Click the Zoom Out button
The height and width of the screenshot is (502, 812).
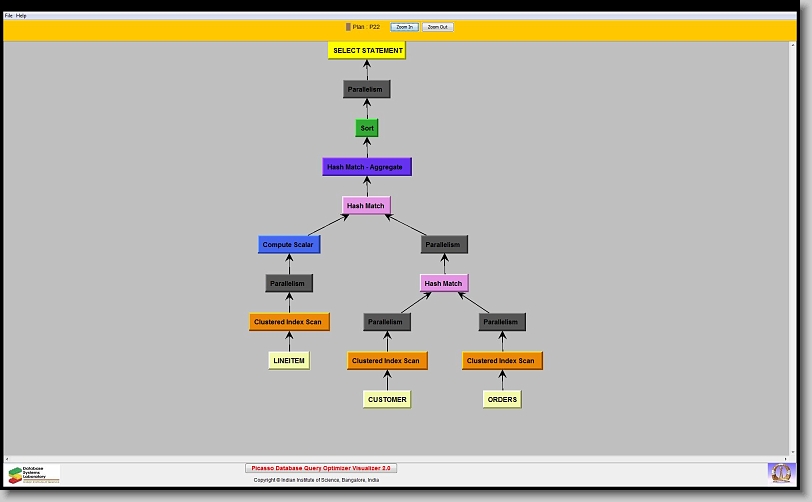click(437, 27)
